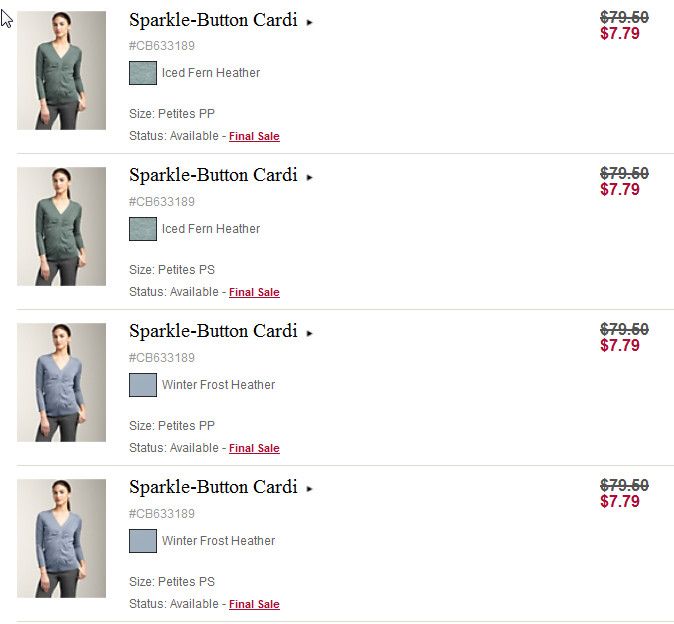Select Iced Fern Heather swatch for Petites PS

(143, 229)
